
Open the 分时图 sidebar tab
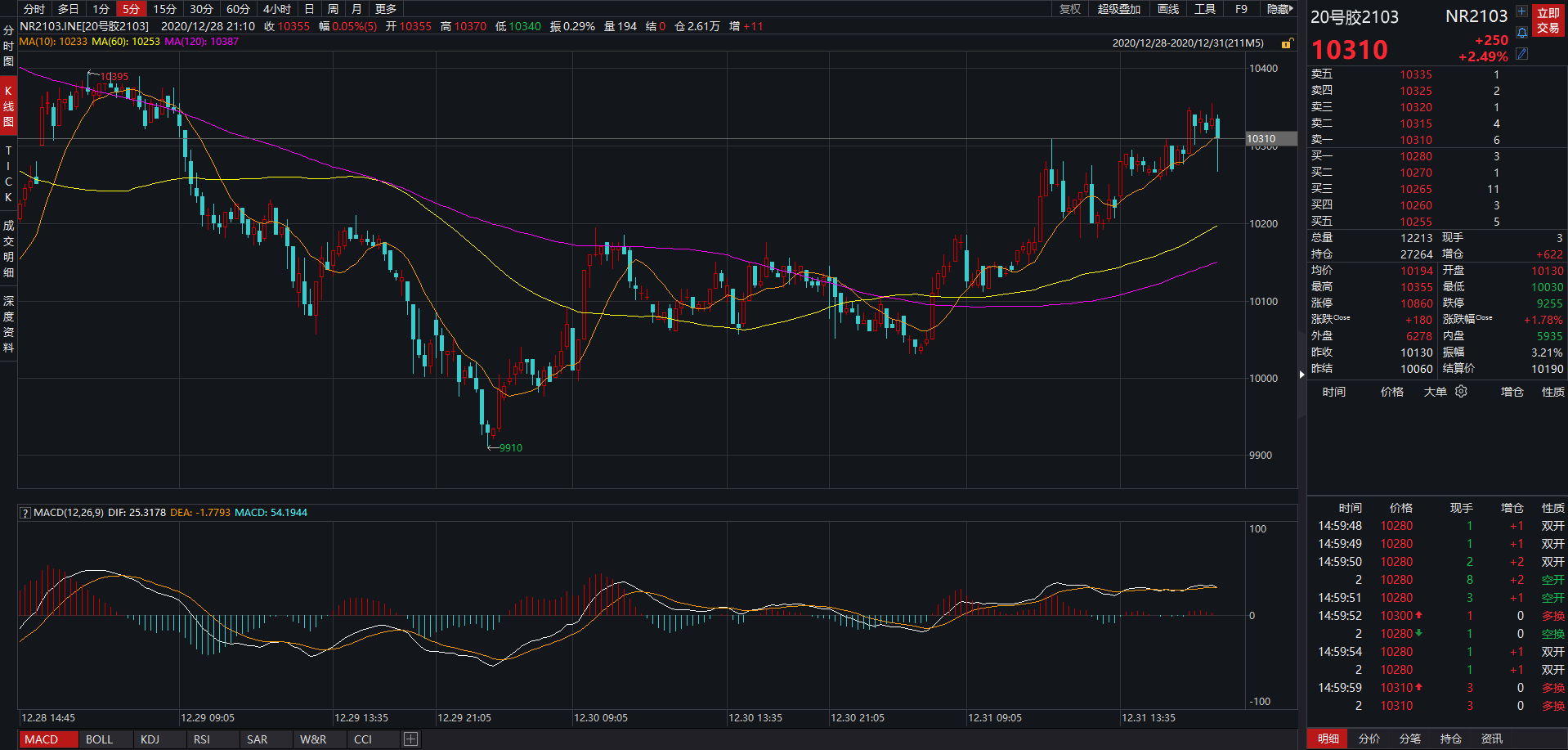pos(8,46)
